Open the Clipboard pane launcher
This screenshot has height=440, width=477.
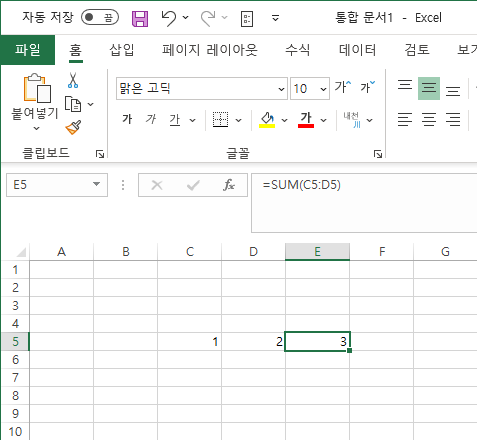click(x=100, y=154)
